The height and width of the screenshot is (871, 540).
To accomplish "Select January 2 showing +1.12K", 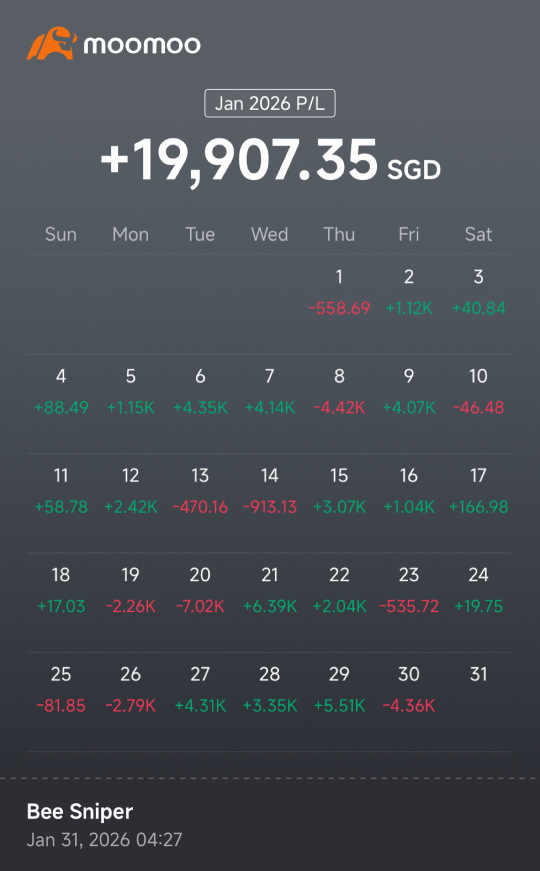I will tap(409, 293).
